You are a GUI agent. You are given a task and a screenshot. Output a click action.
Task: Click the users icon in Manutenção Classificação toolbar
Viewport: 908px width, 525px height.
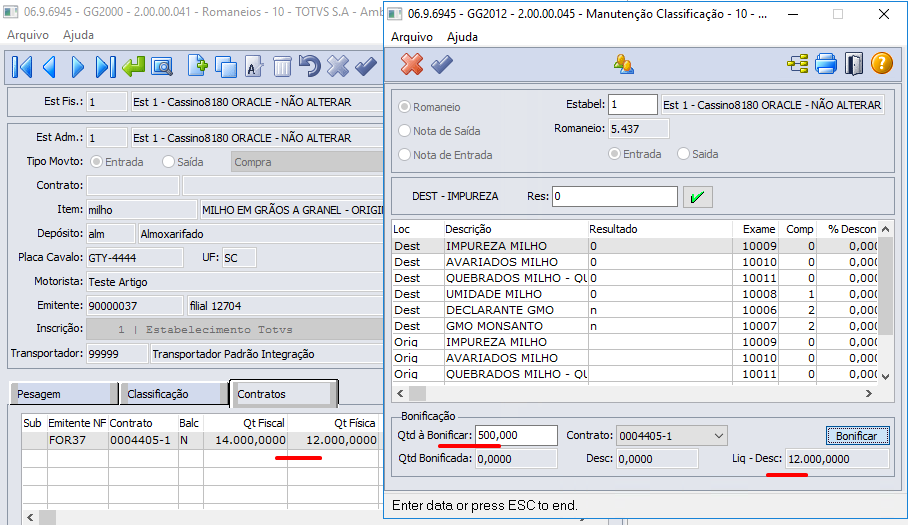[624, 64]
